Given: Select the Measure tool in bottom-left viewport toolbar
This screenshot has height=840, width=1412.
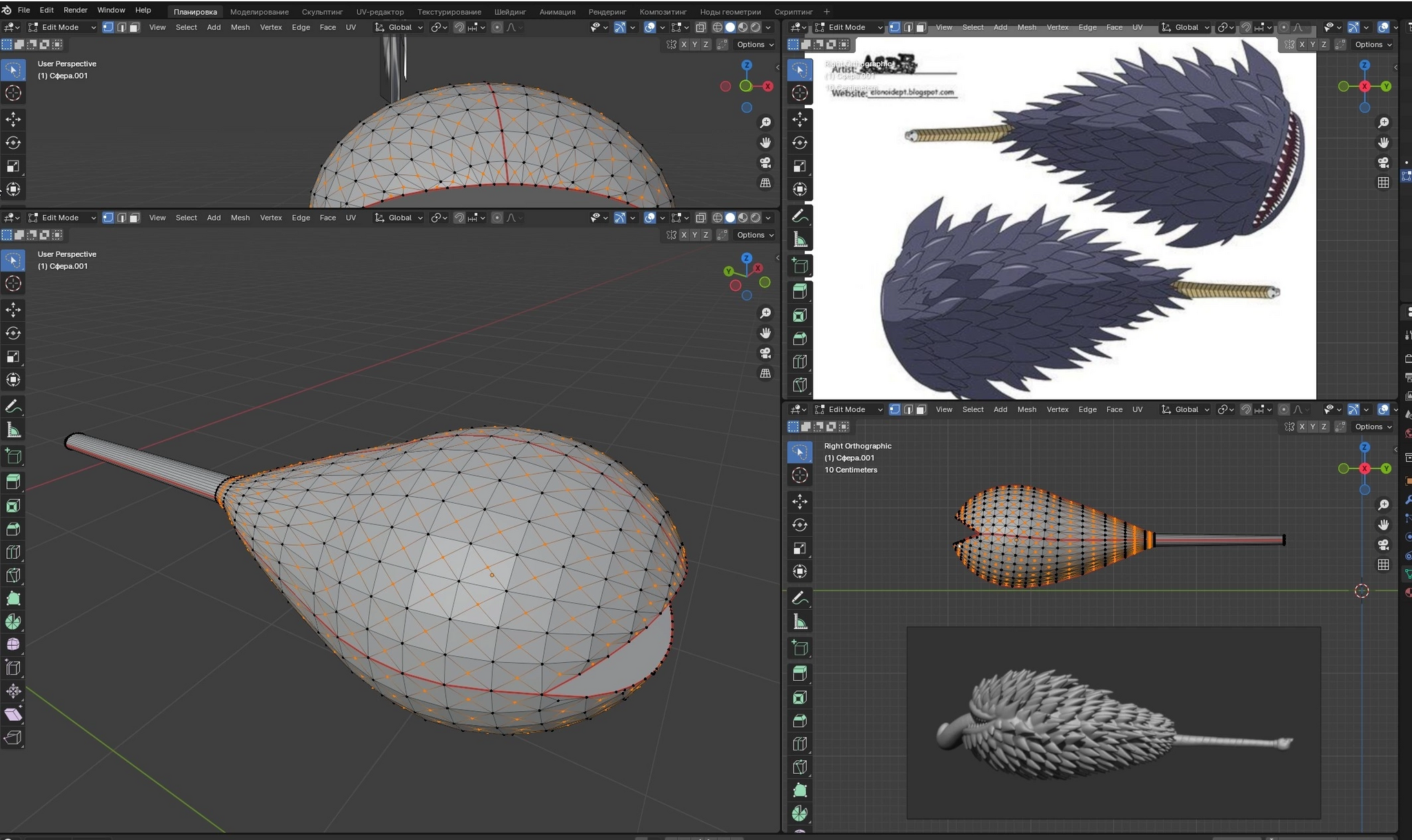Looking at the screenshot, I should tap(13, 431).
